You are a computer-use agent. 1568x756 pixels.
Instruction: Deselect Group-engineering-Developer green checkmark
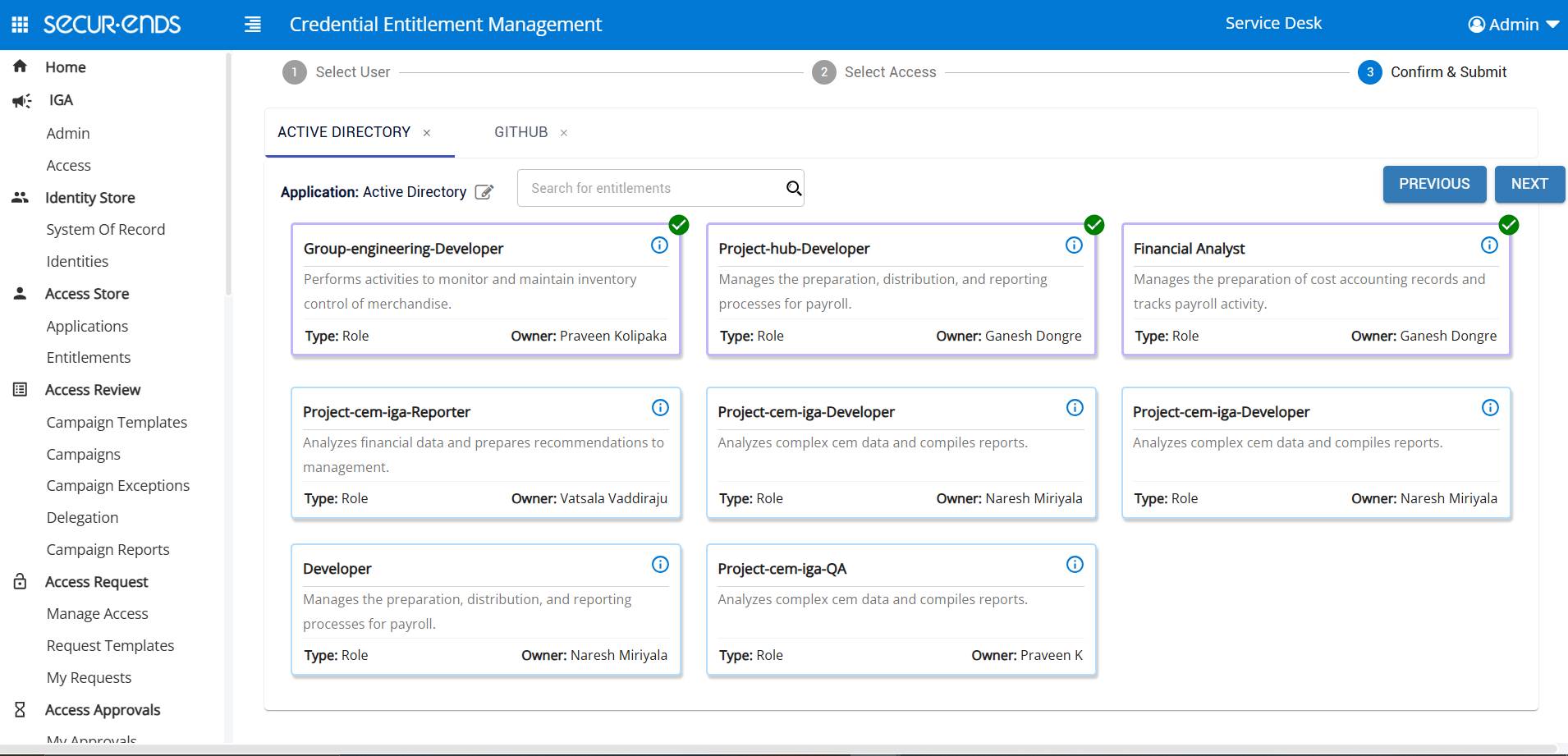click(x=679, y=224)
